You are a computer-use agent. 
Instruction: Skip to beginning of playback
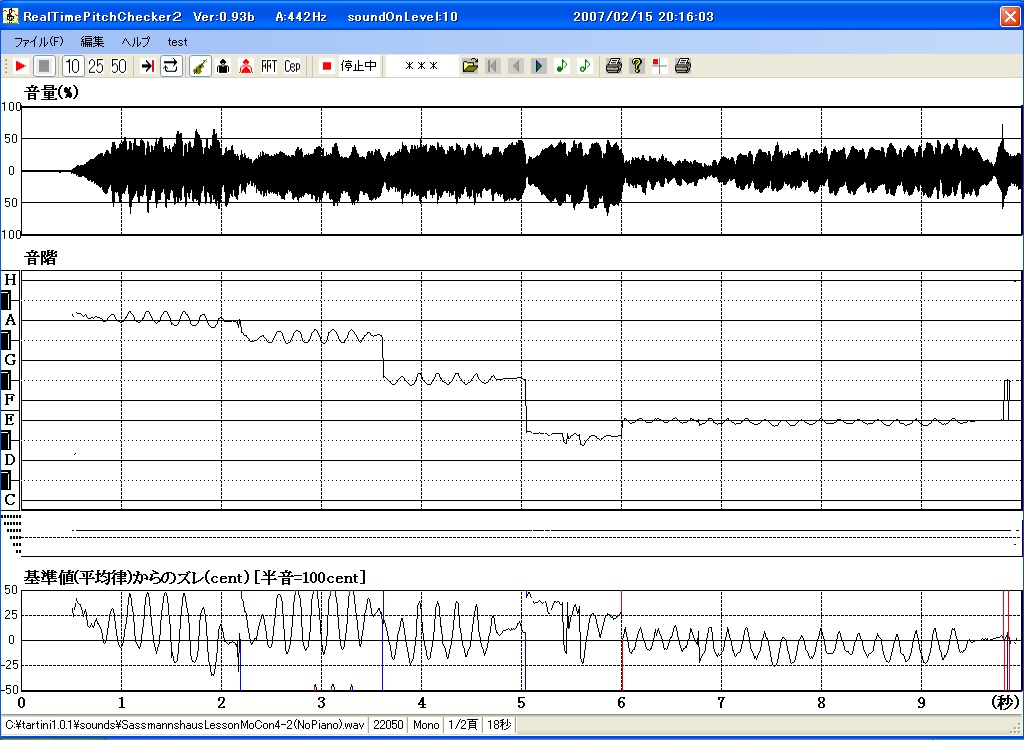(493, 66)
